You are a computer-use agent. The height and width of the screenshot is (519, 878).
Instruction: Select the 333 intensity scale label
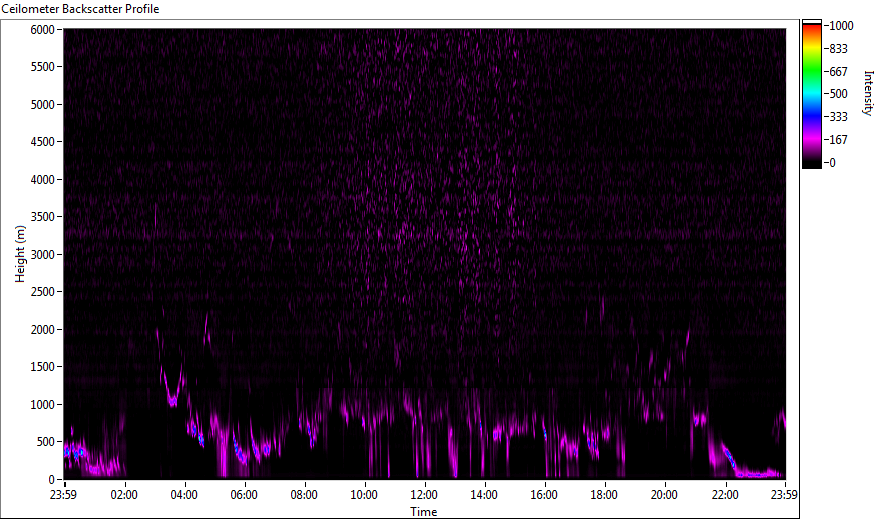(838, 117)
